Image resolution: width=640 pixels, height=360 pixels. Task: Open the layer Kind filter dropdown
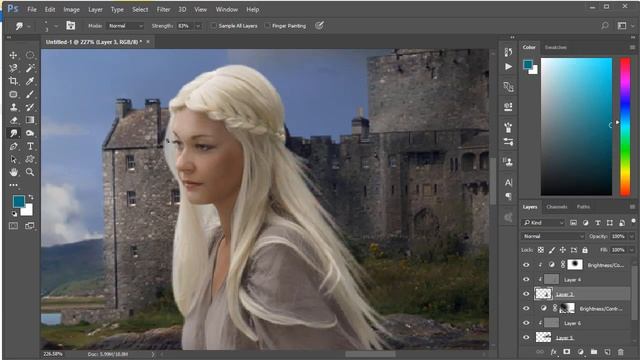544,223
